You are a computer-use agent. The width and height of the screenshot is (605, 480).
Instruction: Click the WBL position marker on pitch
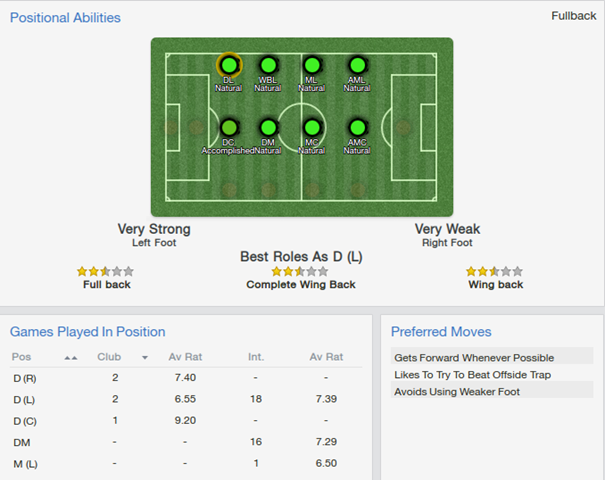pos(268,65)
